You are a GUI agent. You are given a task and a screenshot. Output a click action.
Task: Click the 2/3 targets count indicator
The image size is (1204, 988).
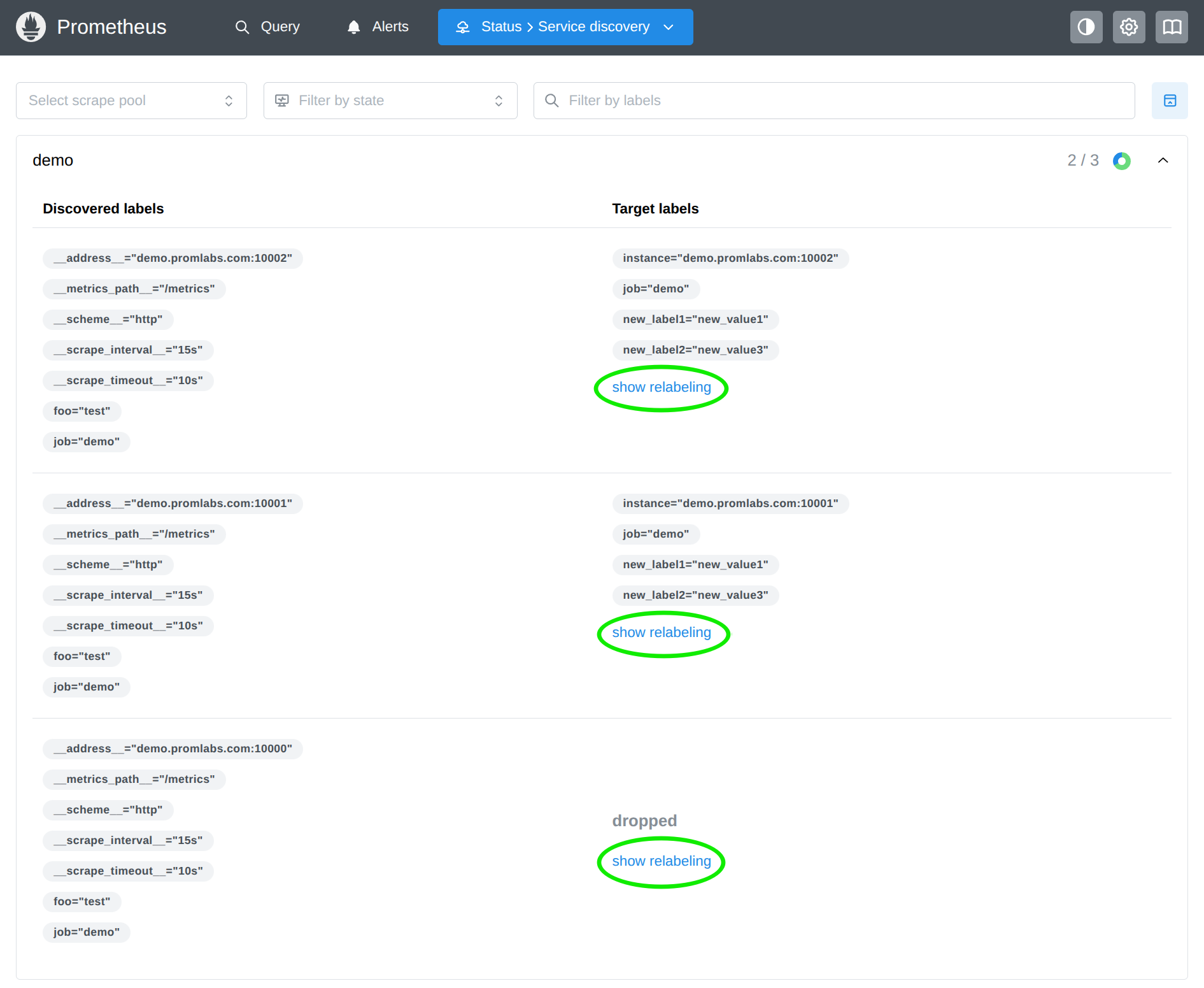(1082, 161)
